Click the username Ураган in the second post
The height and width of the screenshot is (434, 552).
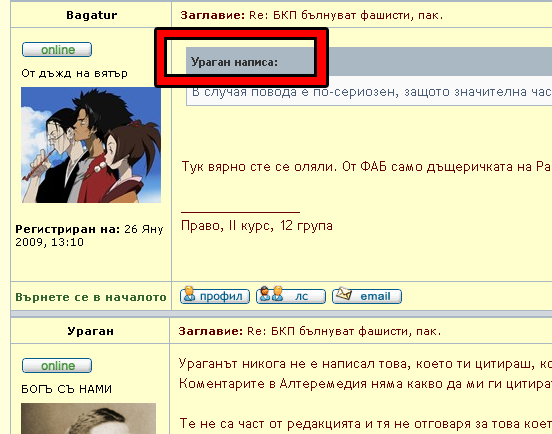click(x=90, y=331)
